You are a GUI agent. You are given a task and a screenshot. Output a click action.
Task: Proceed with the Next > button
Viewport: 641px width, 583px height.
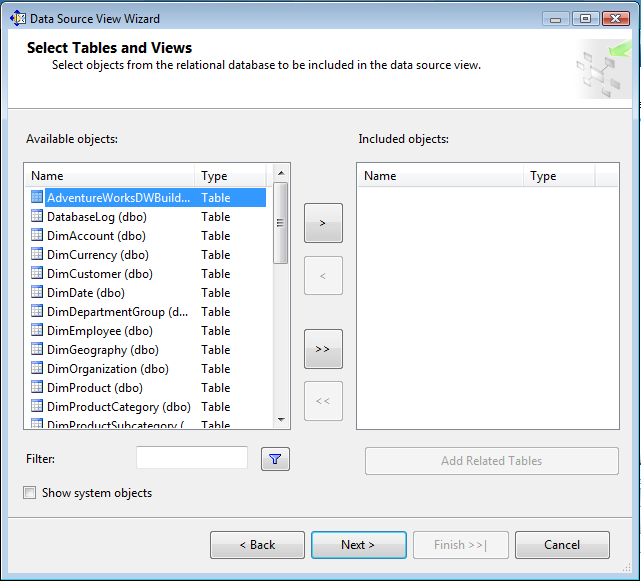(x=359, y=545)
